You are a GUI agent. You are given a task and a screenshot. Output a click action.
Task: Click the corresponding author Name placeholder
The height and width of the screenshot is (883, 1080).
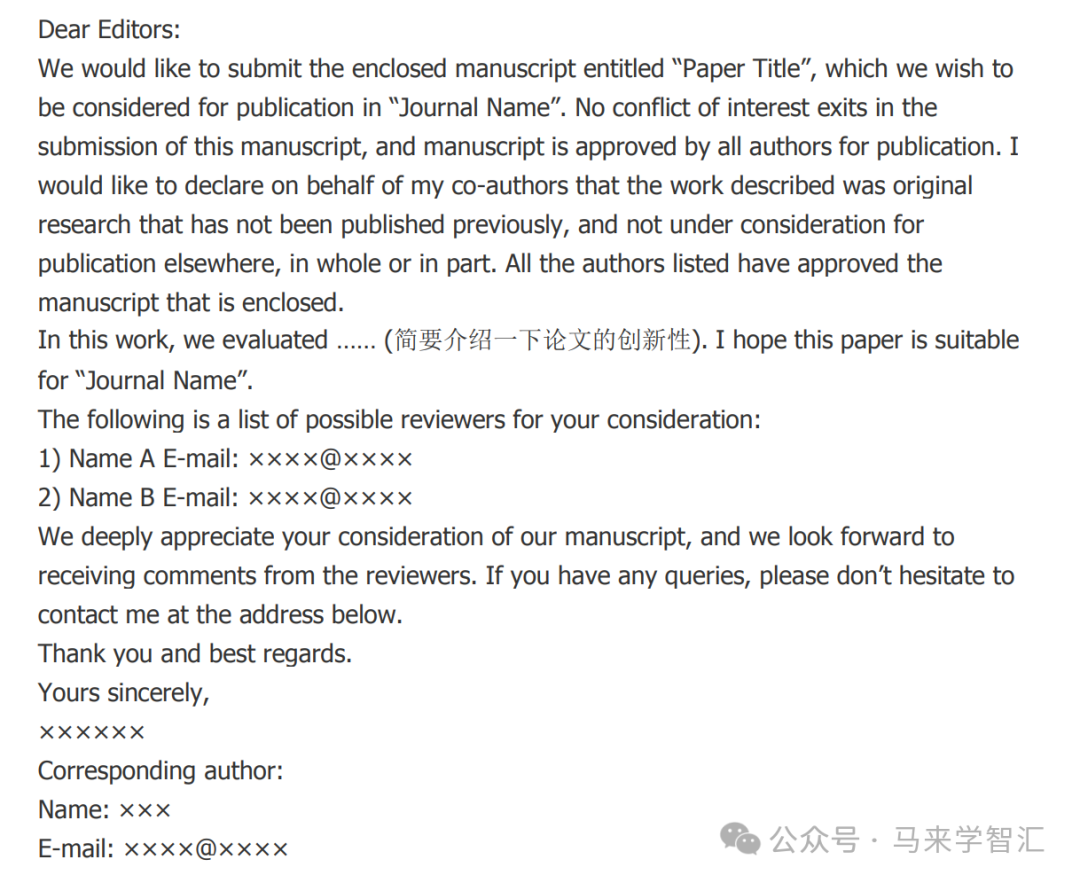(x=145, y=811)
